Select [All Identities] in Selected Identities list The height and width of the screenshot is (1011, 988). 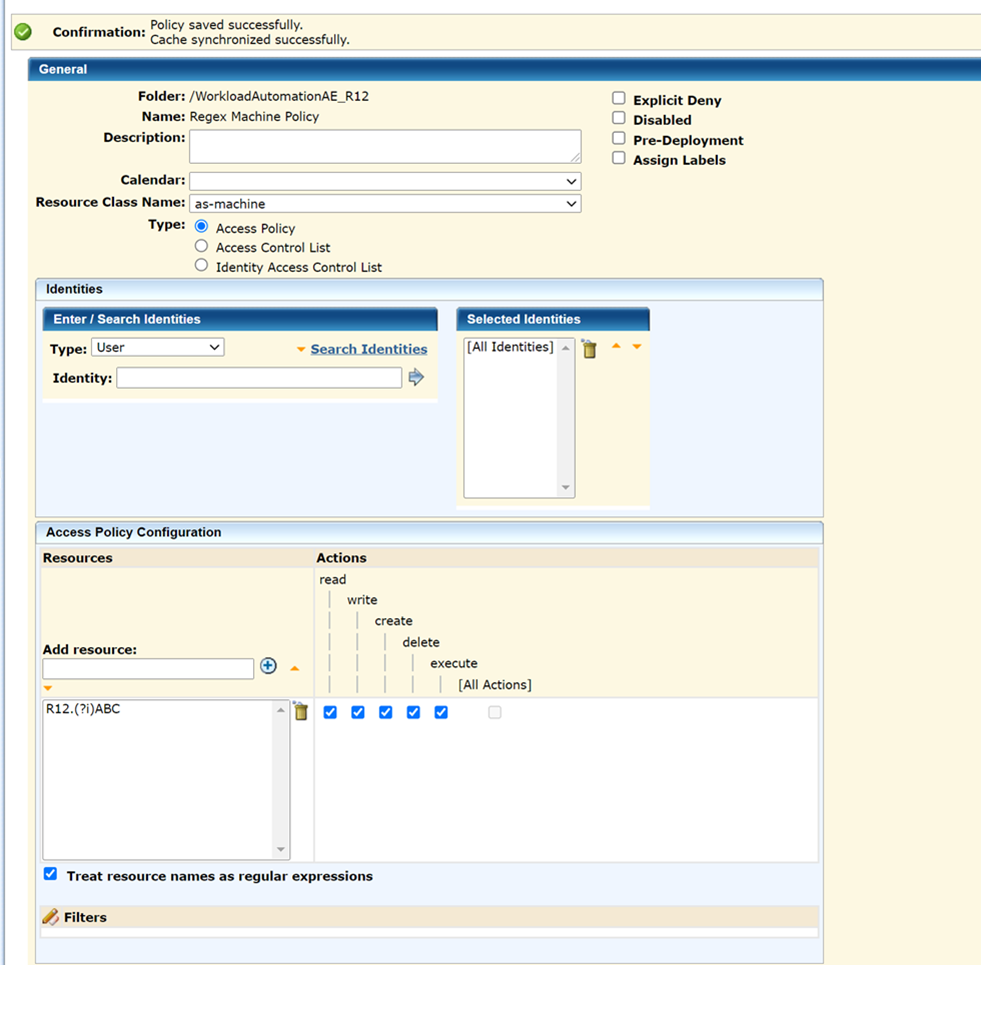[510, 347]
